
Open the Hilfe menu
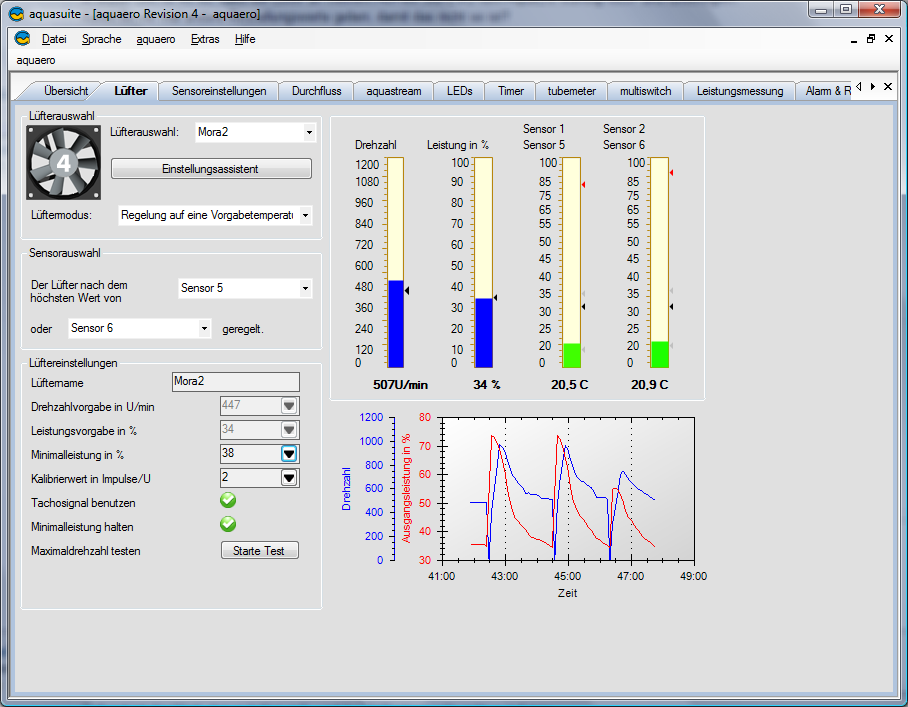[245, 39]
